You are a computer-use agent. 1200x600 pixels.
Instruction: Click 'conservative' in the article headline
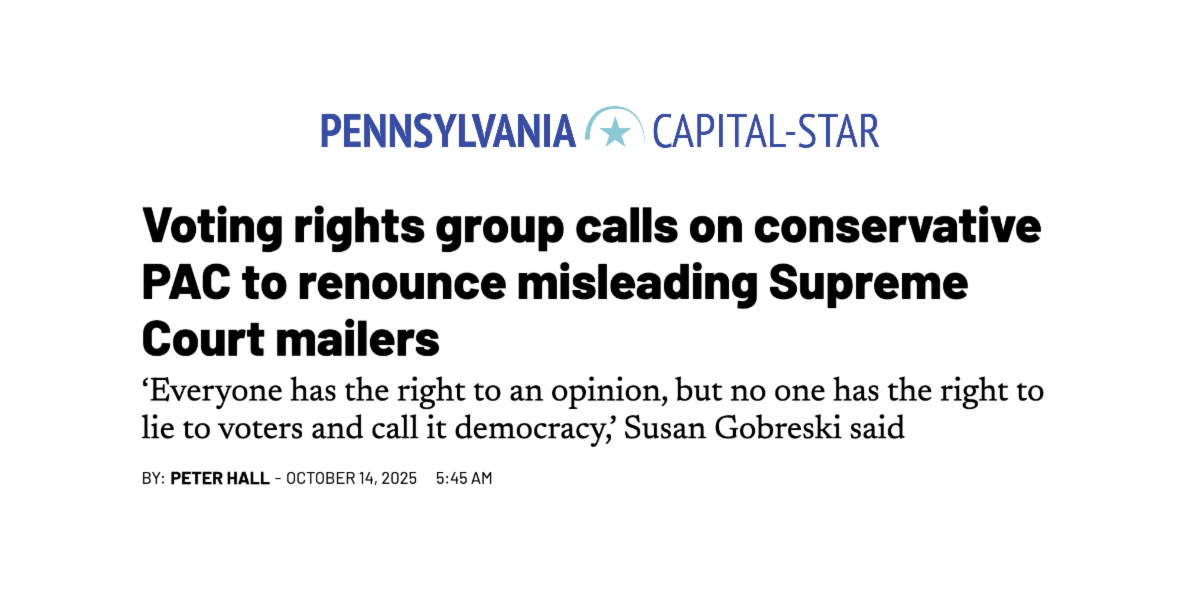pos(897,228)
